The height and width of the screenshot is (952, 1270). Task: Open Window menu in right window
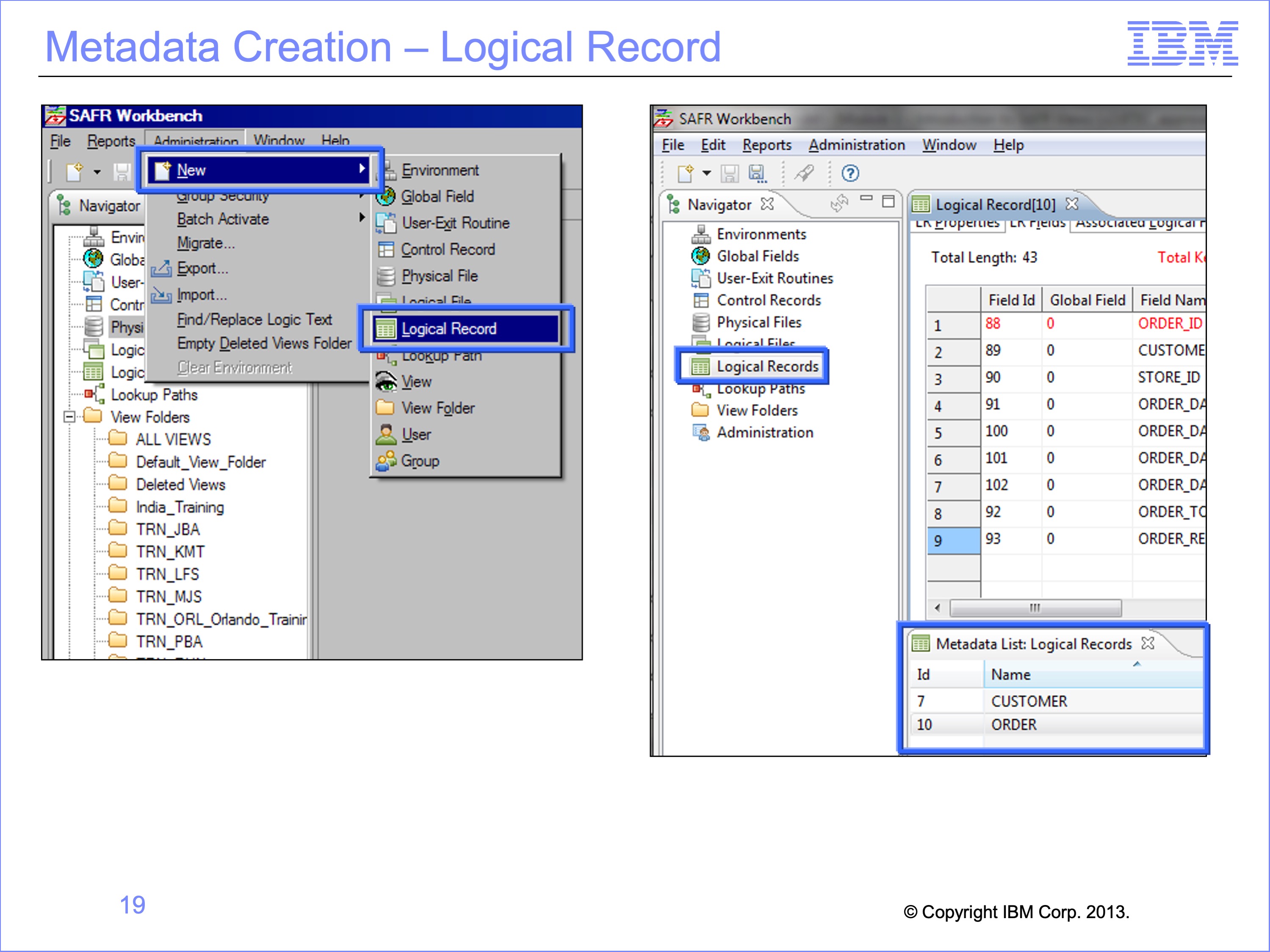click(x=949, y=145)
